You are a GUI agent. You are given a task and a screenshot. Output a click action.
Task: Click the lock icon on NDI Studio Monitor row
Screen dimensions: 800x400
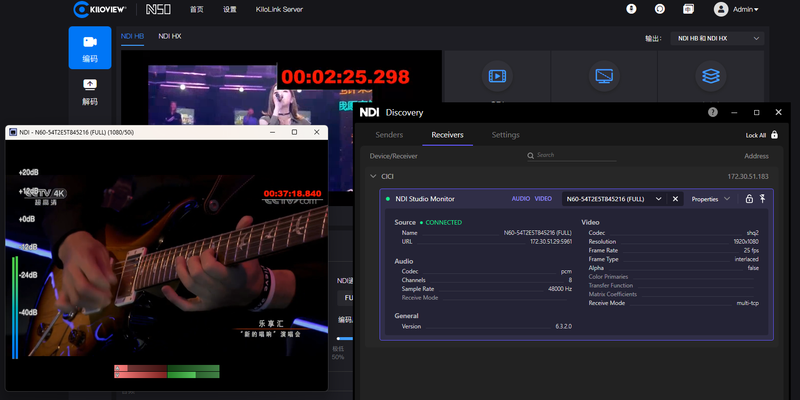(749, 199)
